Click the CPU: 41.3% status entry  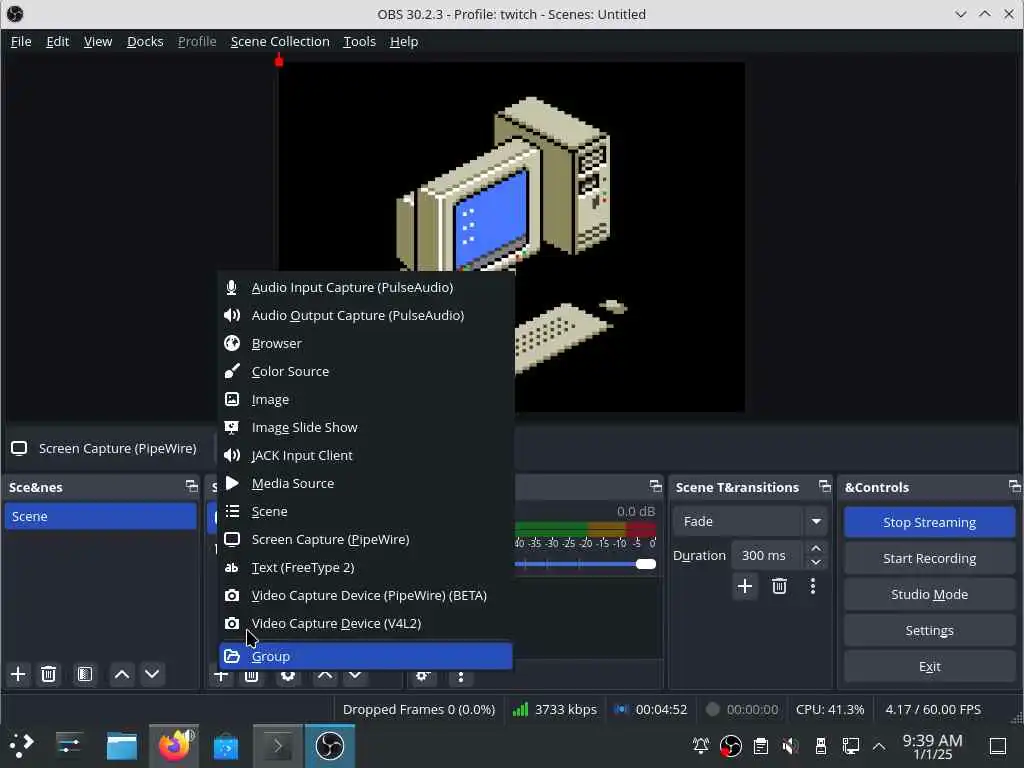[x=829, y=709]
